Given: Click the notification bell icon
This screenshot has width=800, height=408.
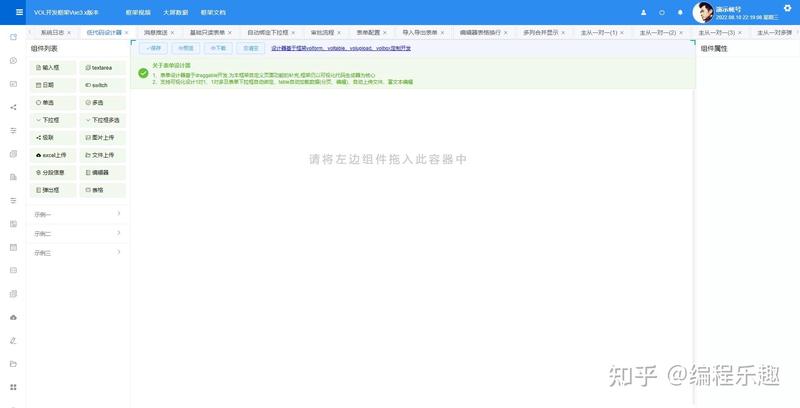Looking at the screenshot, I should tap(680, 12).
